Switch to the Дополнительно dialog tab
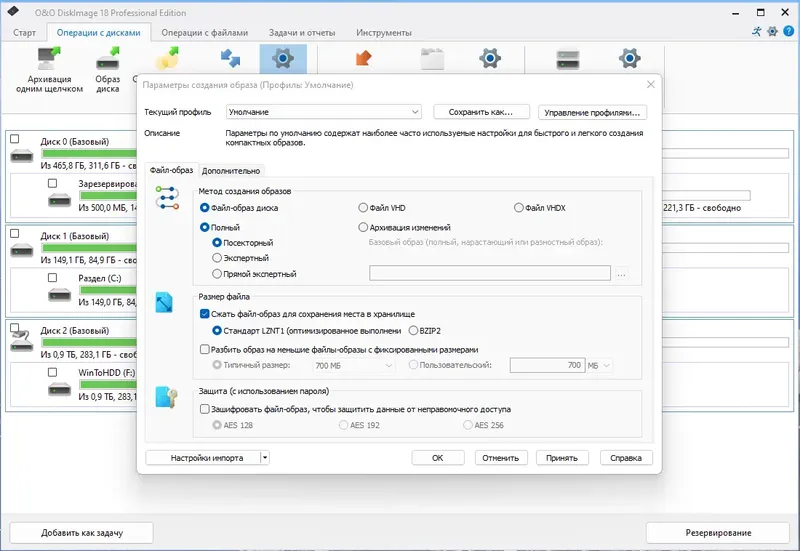 coord(231,171)
